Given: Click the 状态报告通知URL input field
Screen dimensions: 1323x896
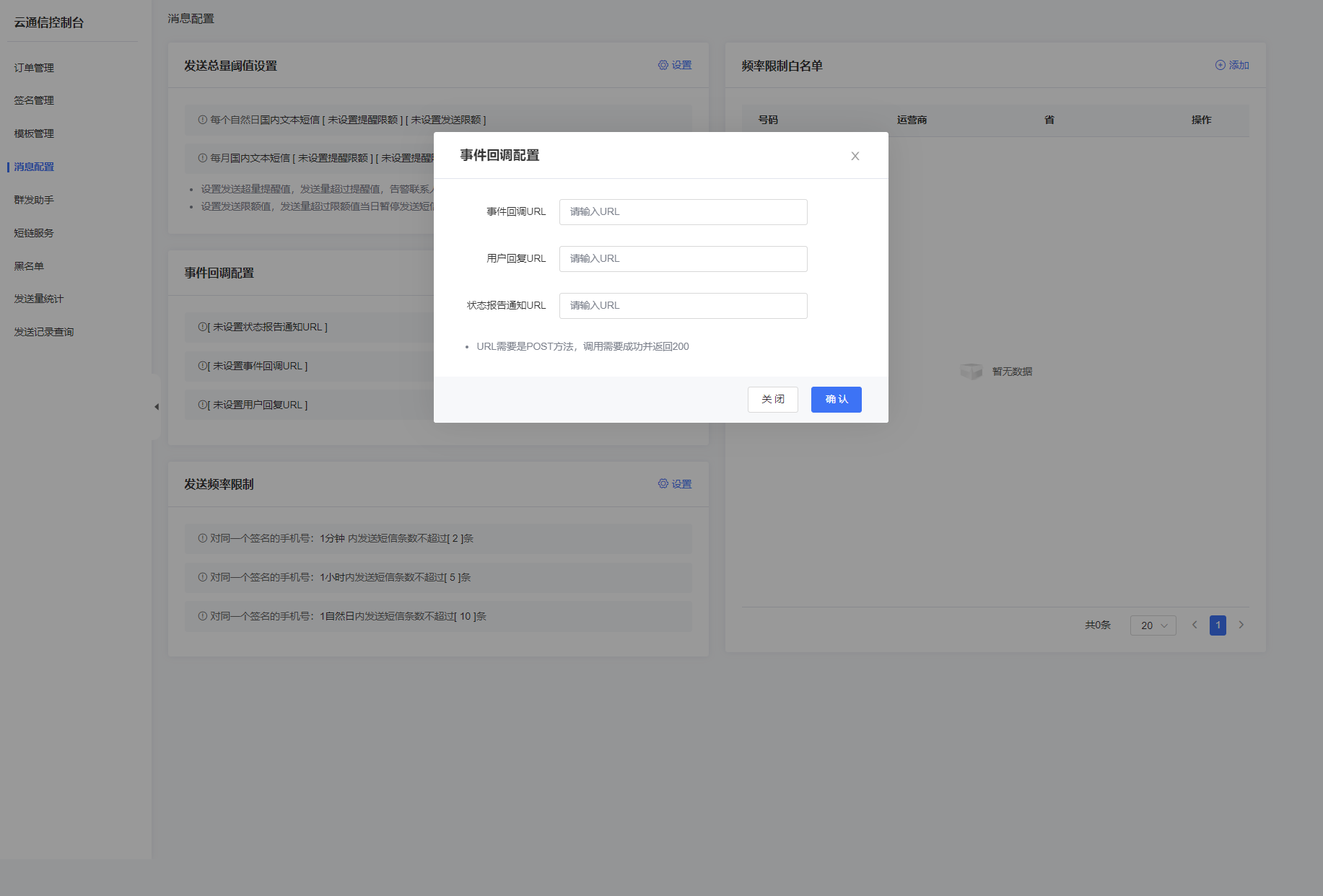Looking at the screenshot, I should (683, 306).
